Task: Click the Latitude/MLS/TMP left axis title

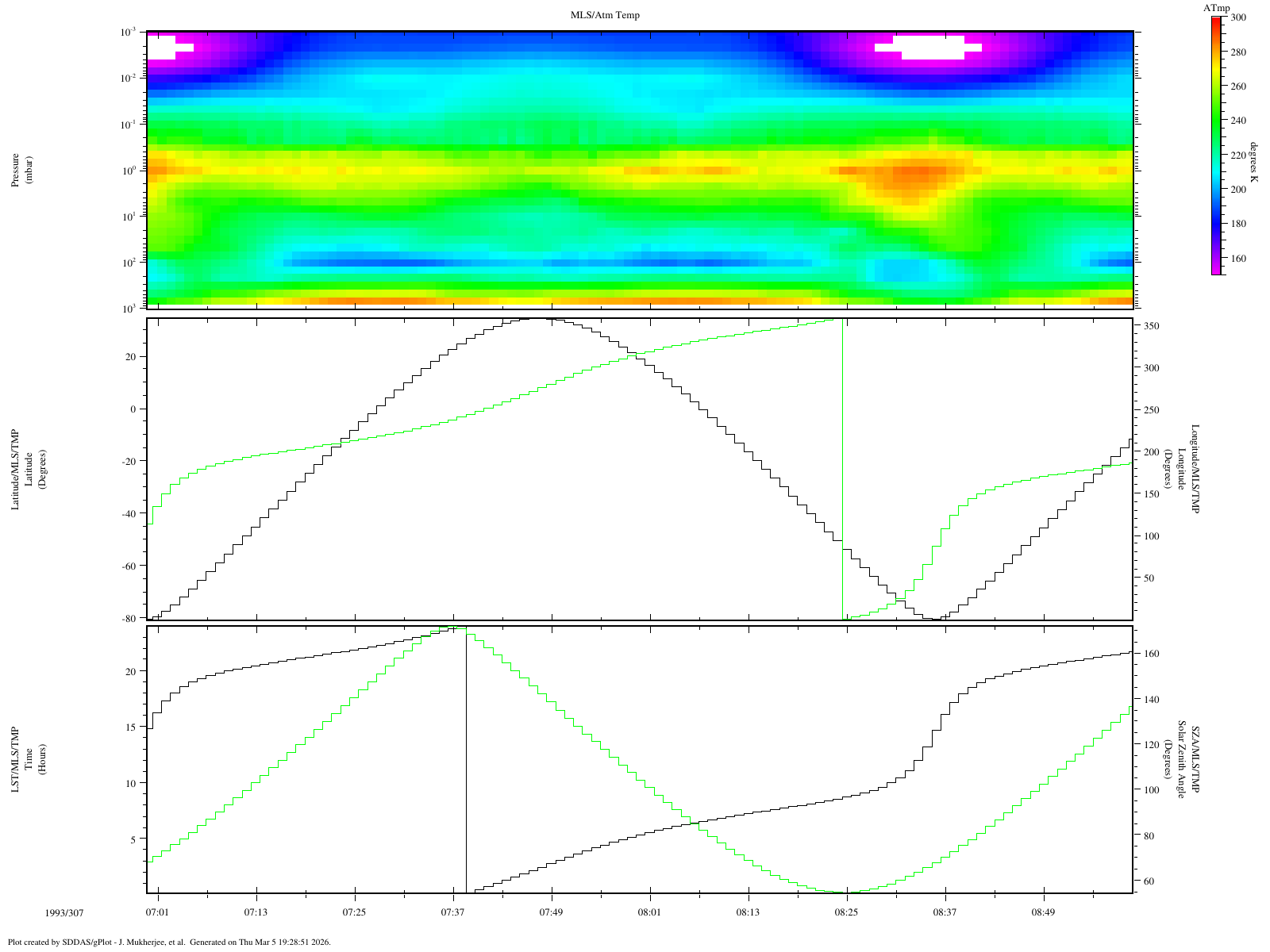Action: 15,469
